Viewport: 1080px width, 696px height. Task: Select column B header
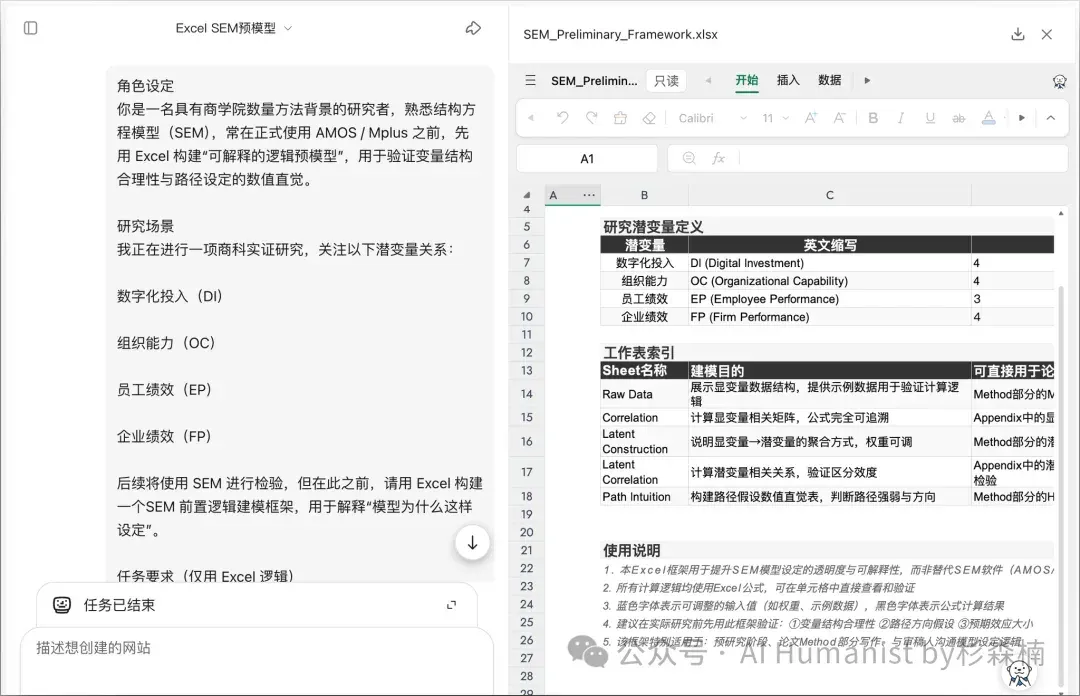(644, 195)
